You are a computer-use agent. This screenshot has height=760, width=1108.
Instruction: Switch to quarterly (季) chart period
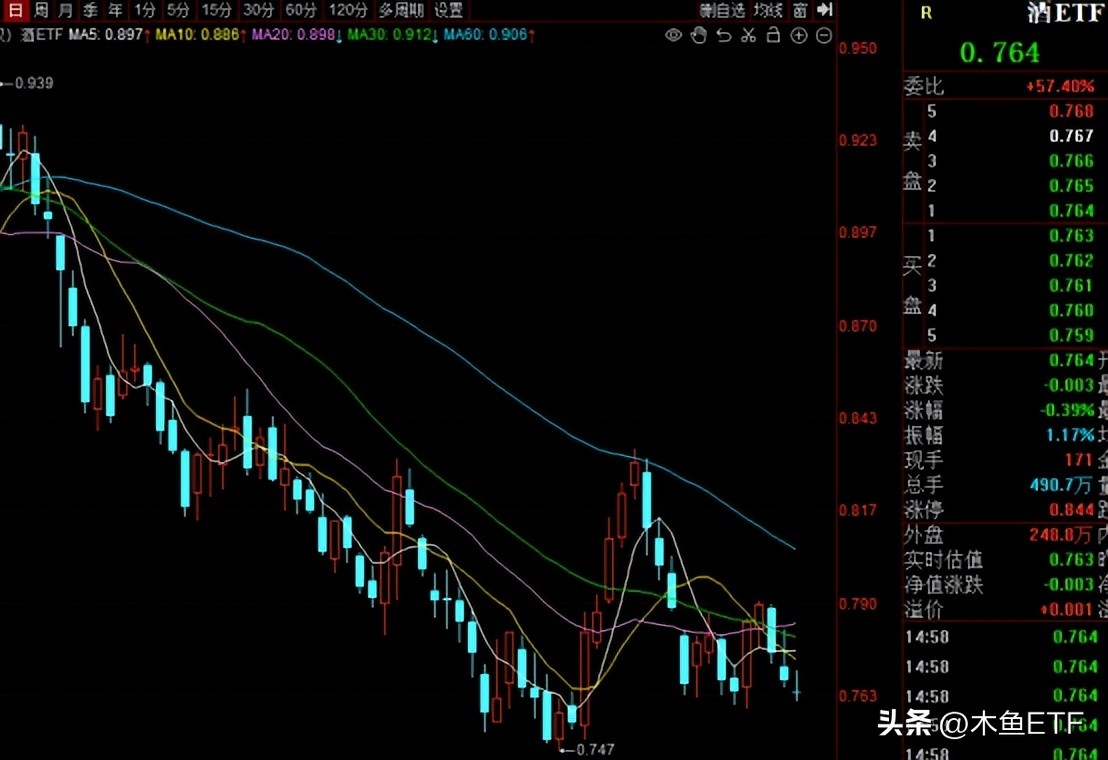pos(90,10)
